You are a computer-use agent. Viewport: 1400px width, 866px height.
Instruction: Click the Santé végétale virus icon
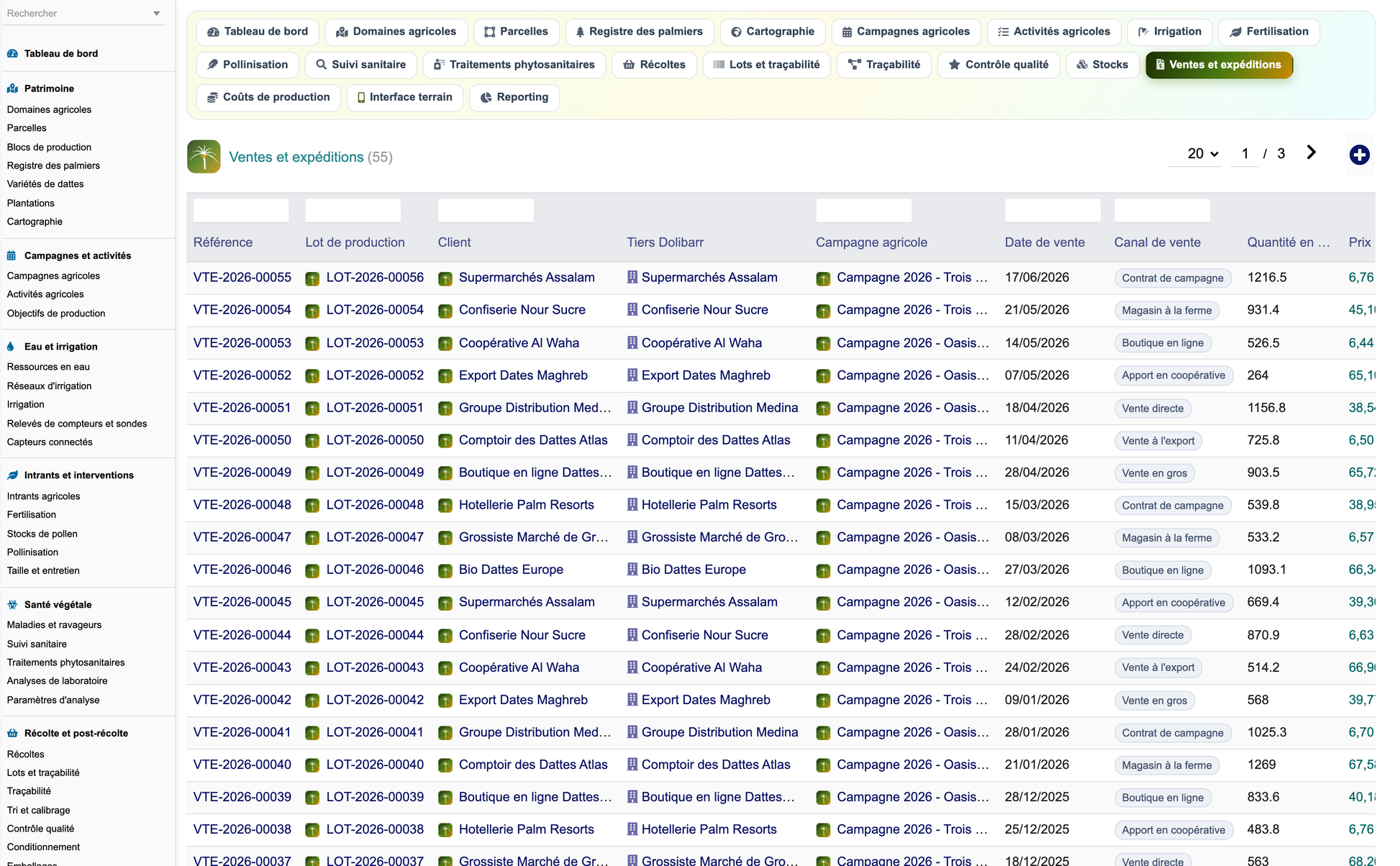pyautogui.click(x=12, y=605)
